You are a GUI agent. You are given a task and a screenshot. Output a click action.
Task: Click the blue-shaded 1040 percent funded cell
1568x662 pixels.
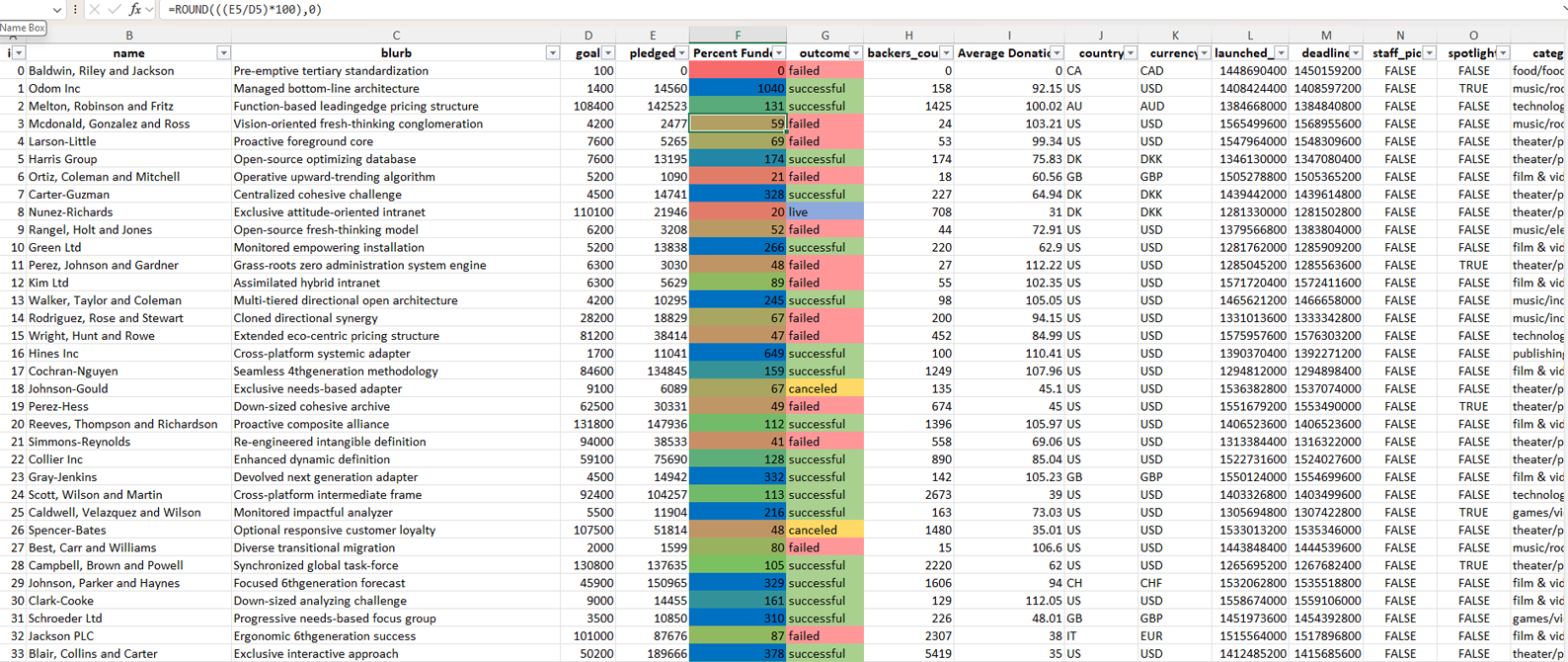[738, 89]
